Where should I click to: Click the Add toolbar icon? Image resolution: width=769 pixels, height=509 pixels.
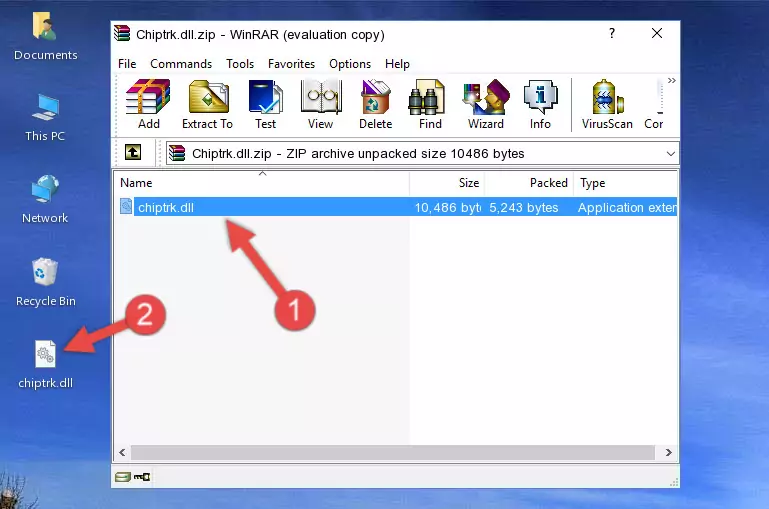point(148,104)
